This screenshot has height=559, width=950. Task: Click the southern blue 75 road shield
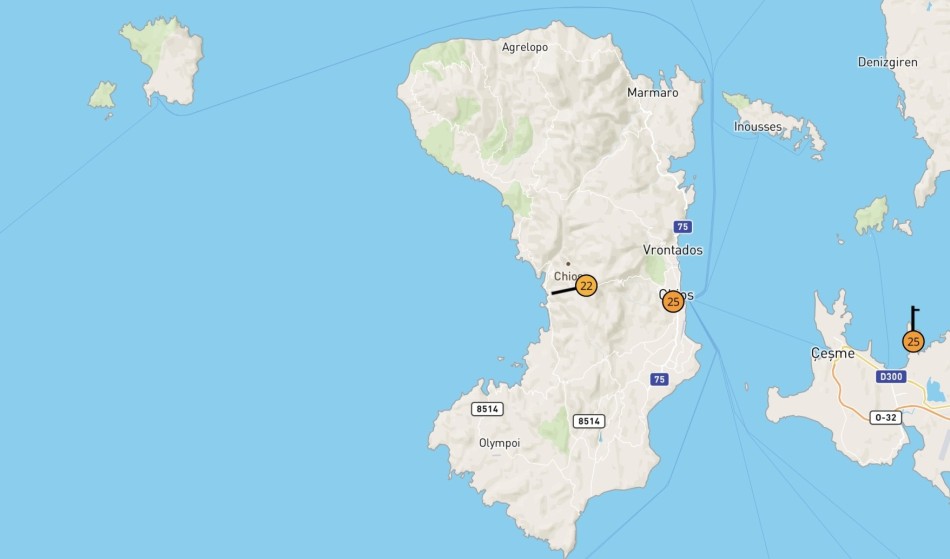(660, 380)
